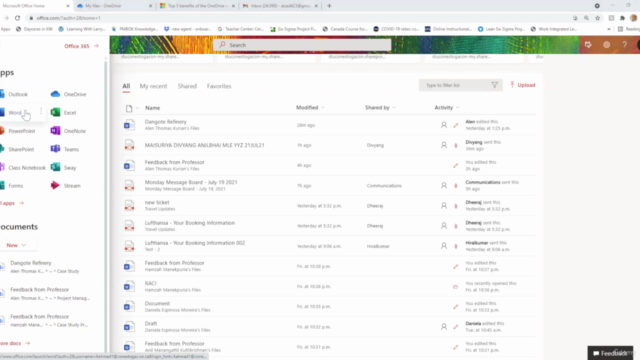This screenshot has width=640, height=360.
Task: Open Lufthansa - Your Booking Information 002
Action: point(195,243)
